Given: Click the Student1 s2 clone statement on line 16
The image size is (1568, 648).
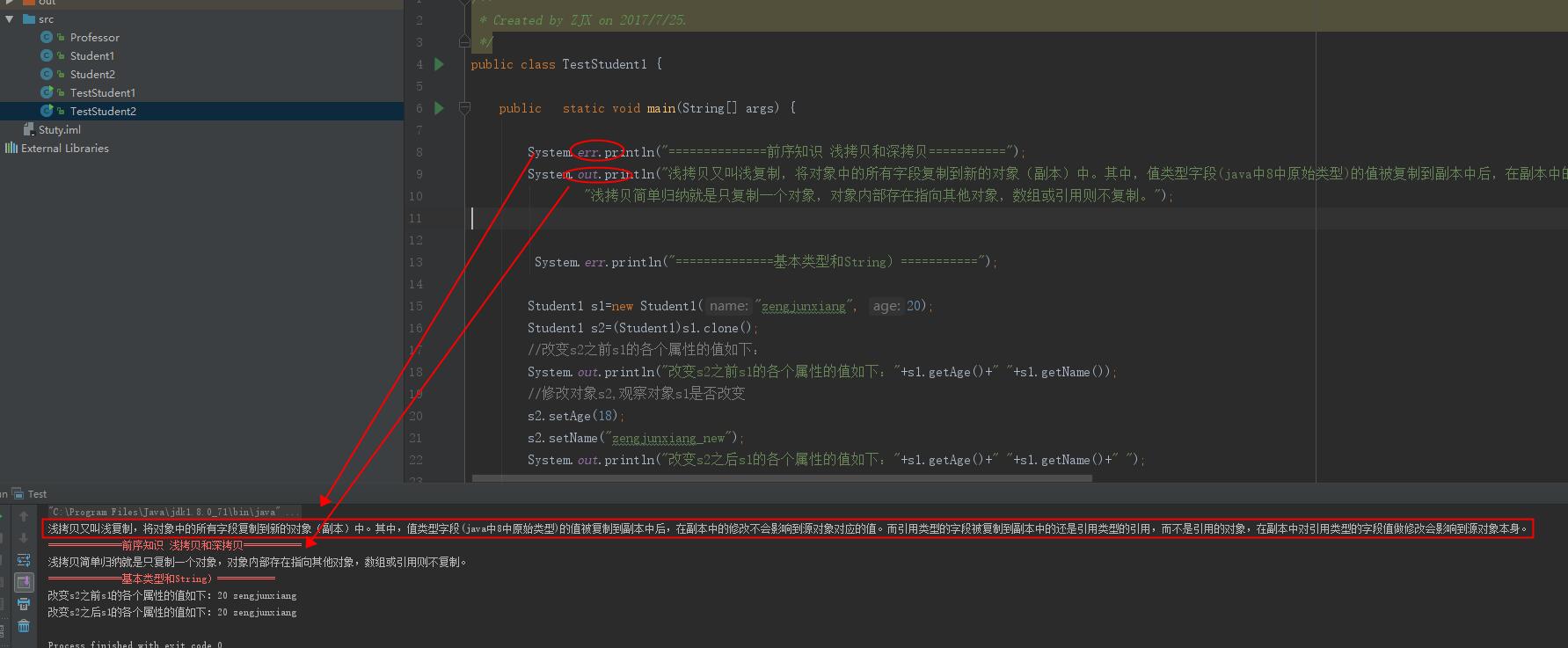Looking at the screenshot, I should (x=642, y=328).
